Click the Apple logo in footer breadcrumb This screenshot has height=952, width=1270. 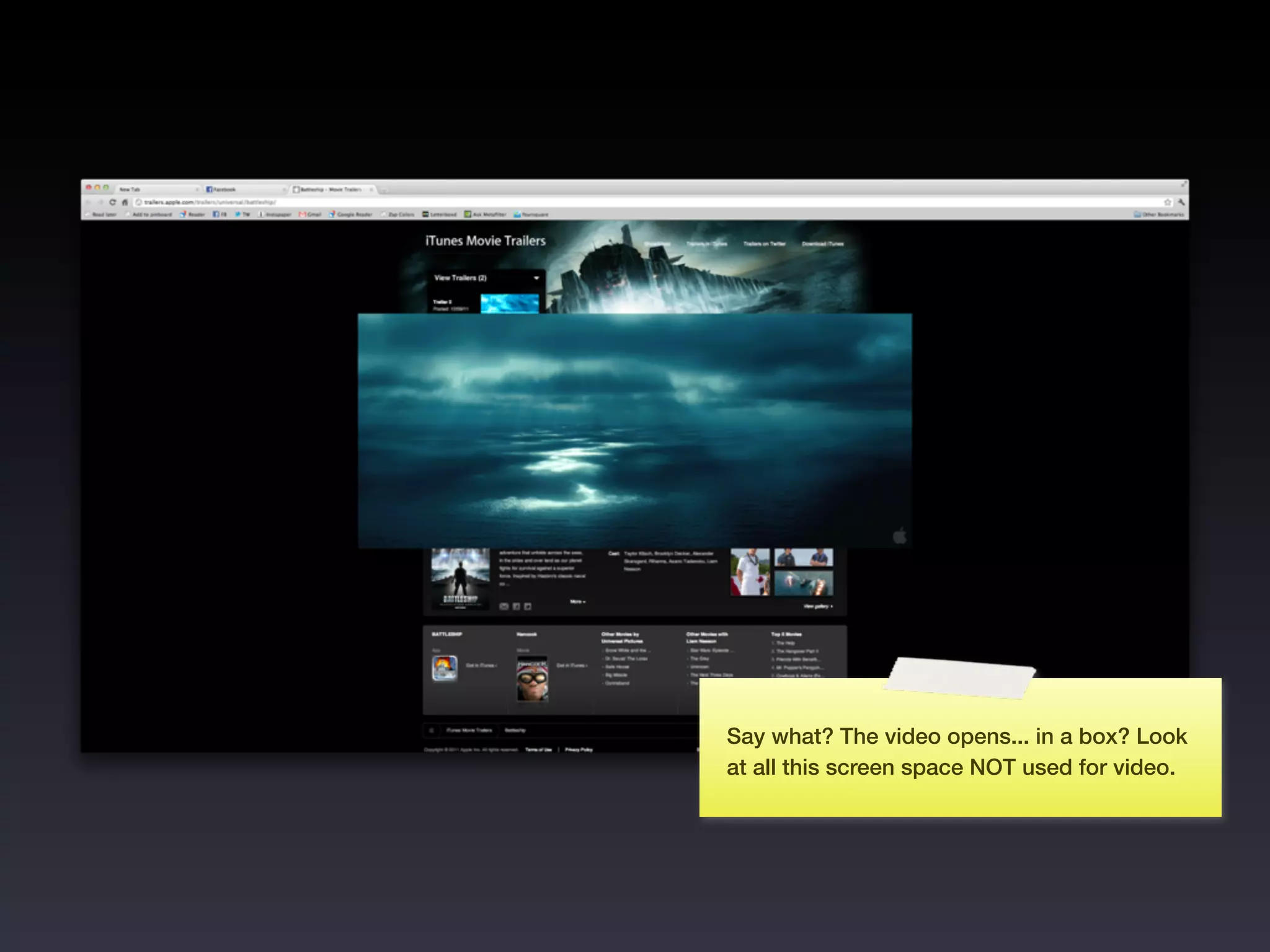point(432,730)
